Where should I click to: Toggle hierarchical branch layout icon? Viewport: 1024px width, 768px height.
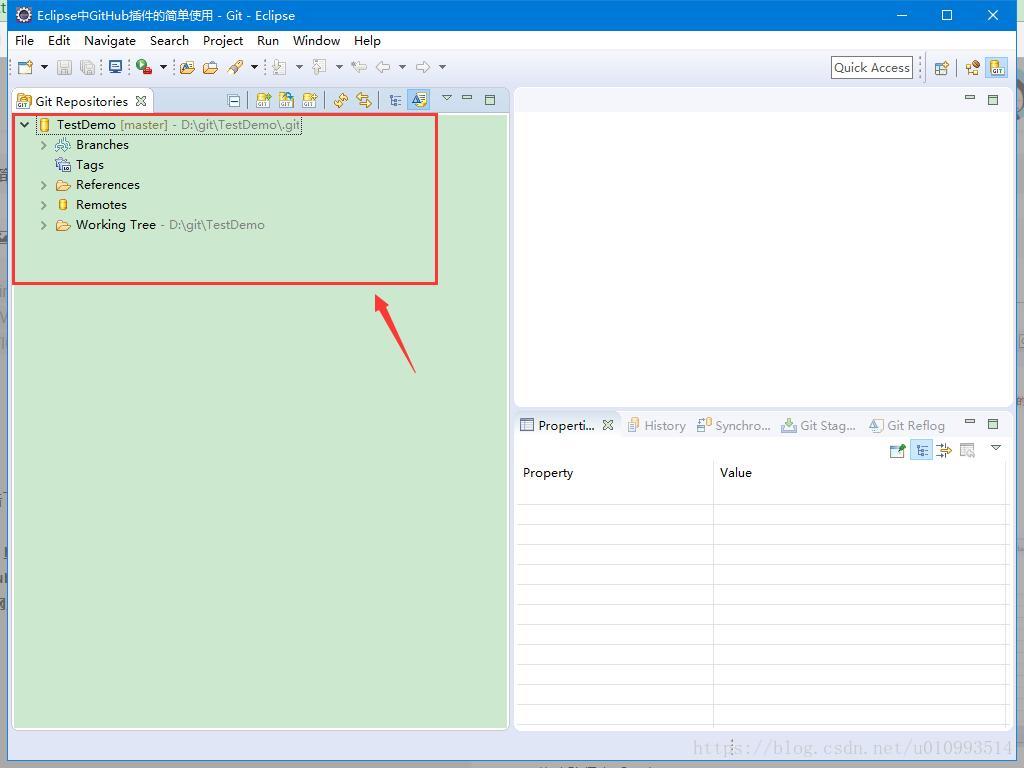pos(395,101)
